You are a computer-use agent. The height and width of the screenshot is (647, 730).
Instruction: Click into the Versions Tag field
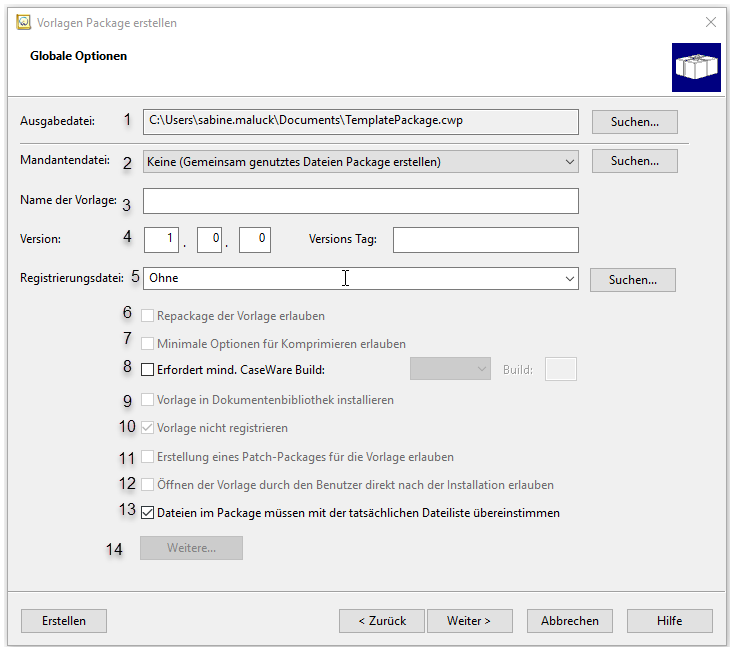click(x=486, y=240)
